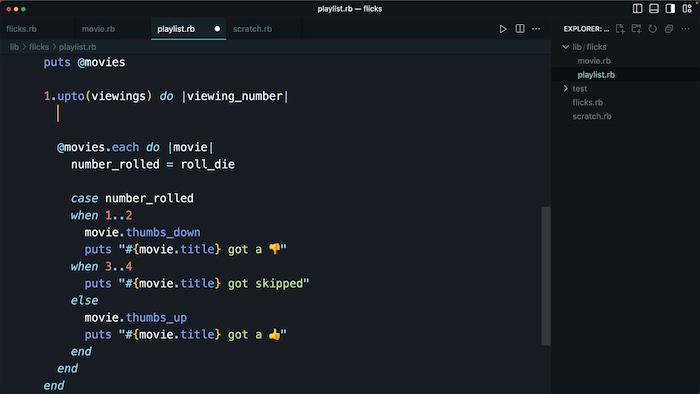This screenshot has height=394, width=700.
Task: Click 'when 1..2' line
Action: point(101,216)
